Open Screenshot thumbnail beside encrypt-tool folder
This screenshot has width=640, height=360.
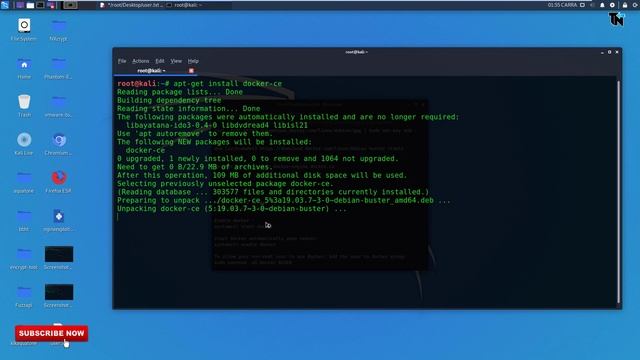[x=59, y=254]
